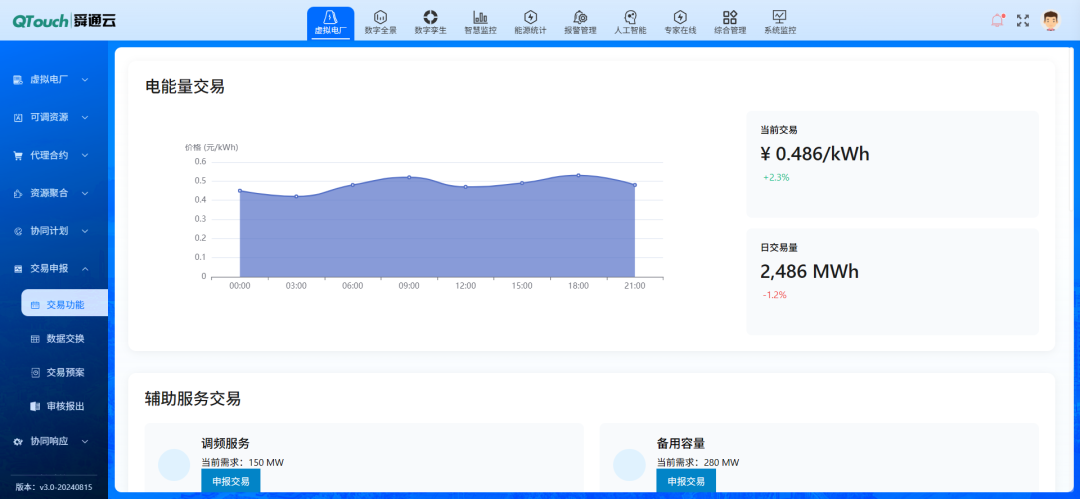Click the 辅助服务交易 section heading
Image resolution: width=1080 pixels, height=499 pixels.
click(193, 398)
